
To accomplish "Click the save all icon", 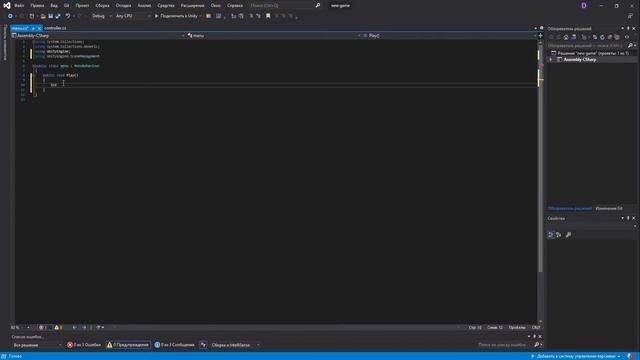I will tap(58, 16).
